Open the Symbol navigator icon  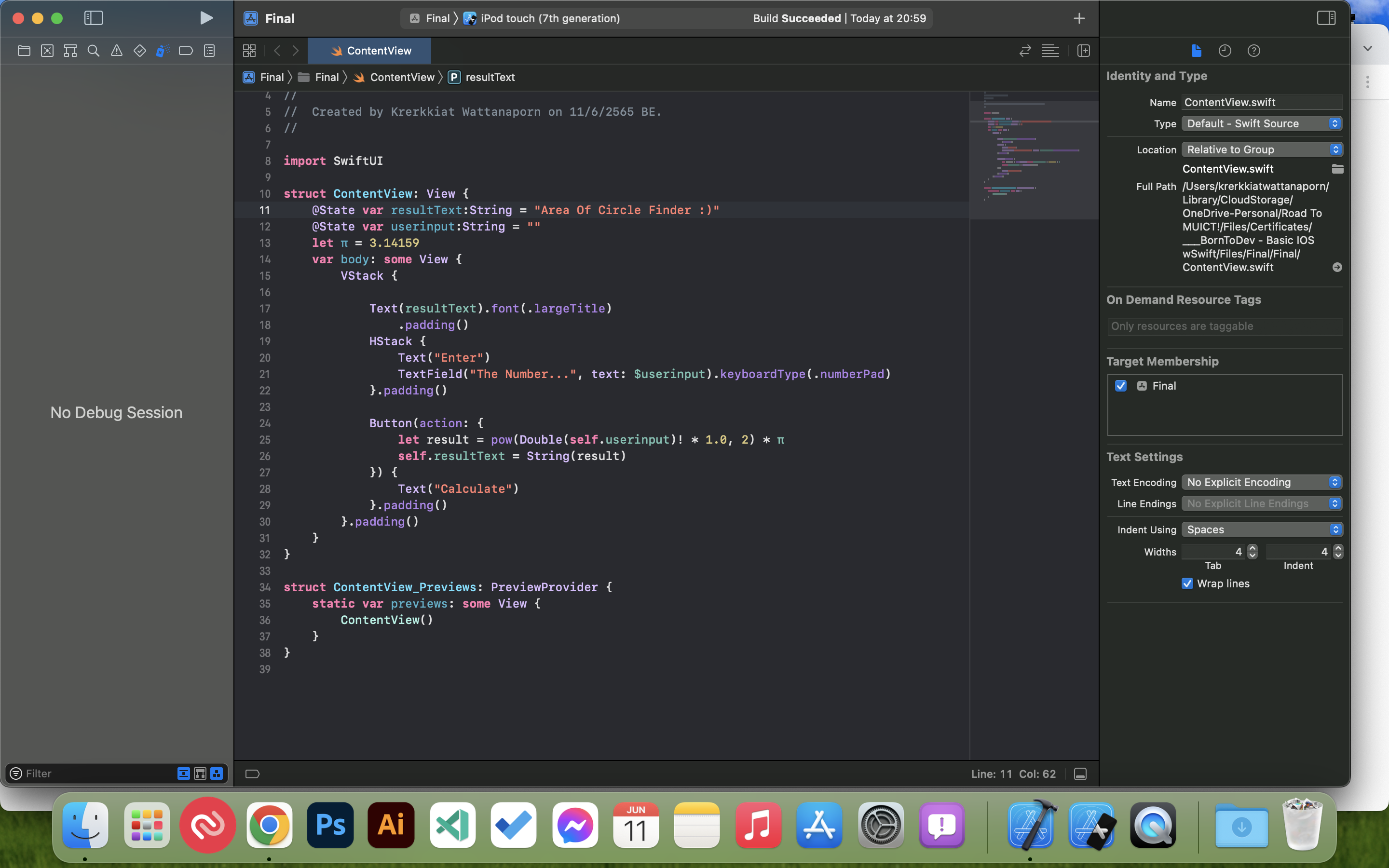[x=70, y=51]
